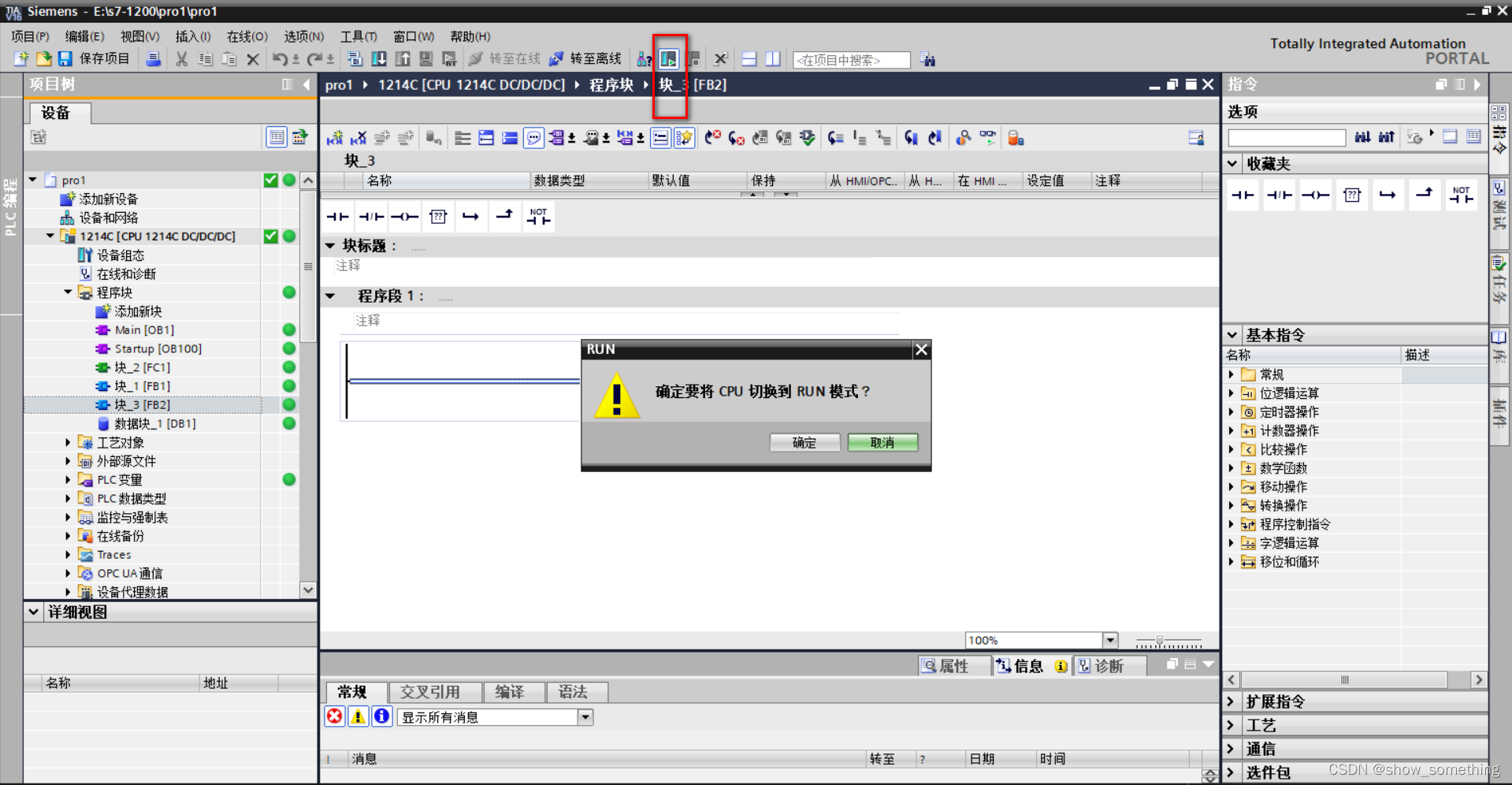Create a new project from the toolbar
1512x785 pixels.
point(21,59)
